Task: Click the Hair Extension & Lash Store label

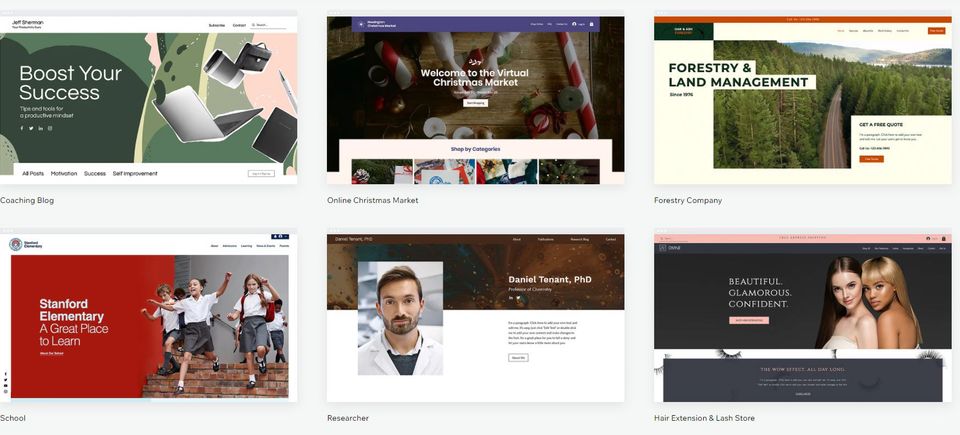Action: pyautogui.click(x=704, y=418)
